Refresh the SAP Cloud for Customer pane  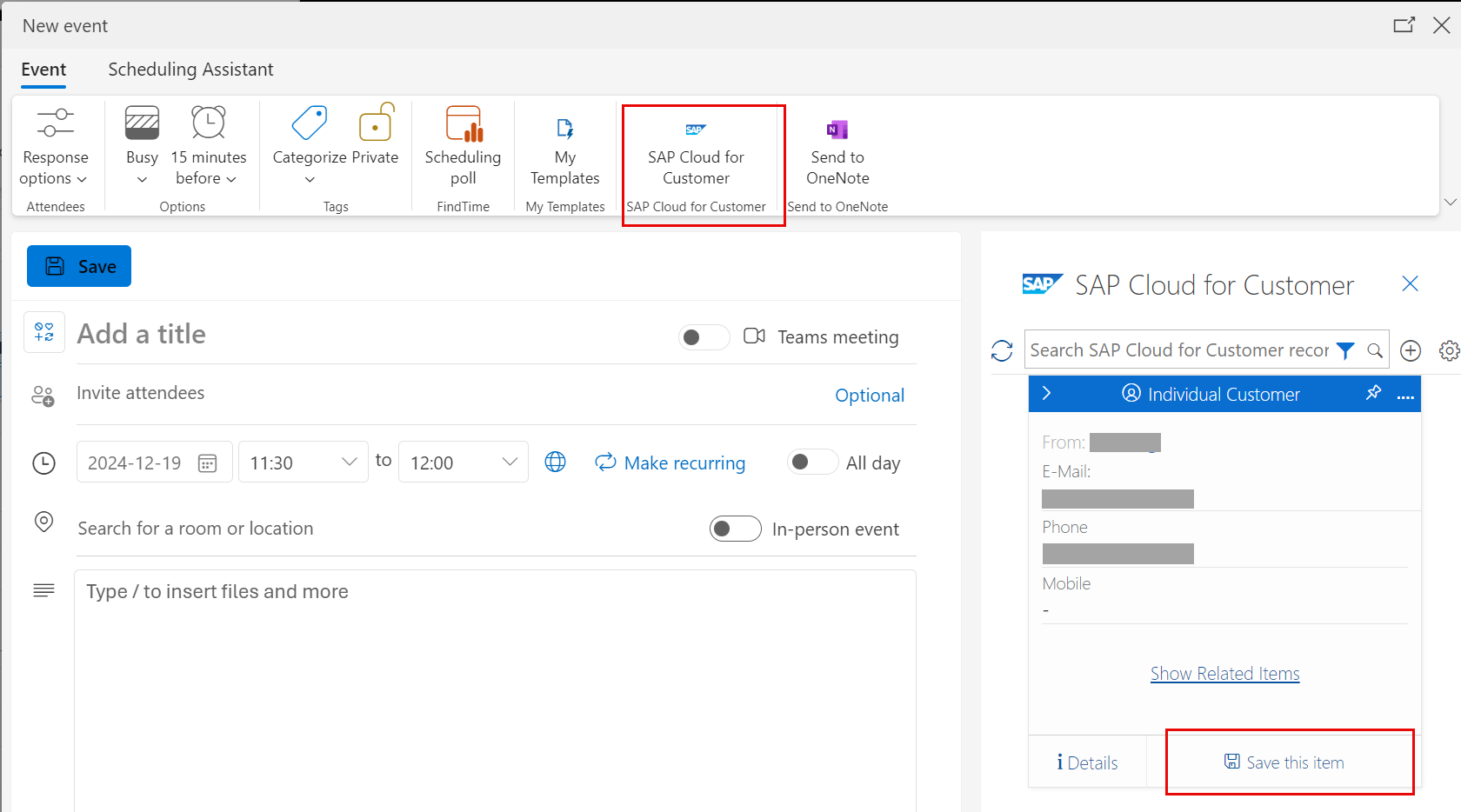coord(1002,350)
